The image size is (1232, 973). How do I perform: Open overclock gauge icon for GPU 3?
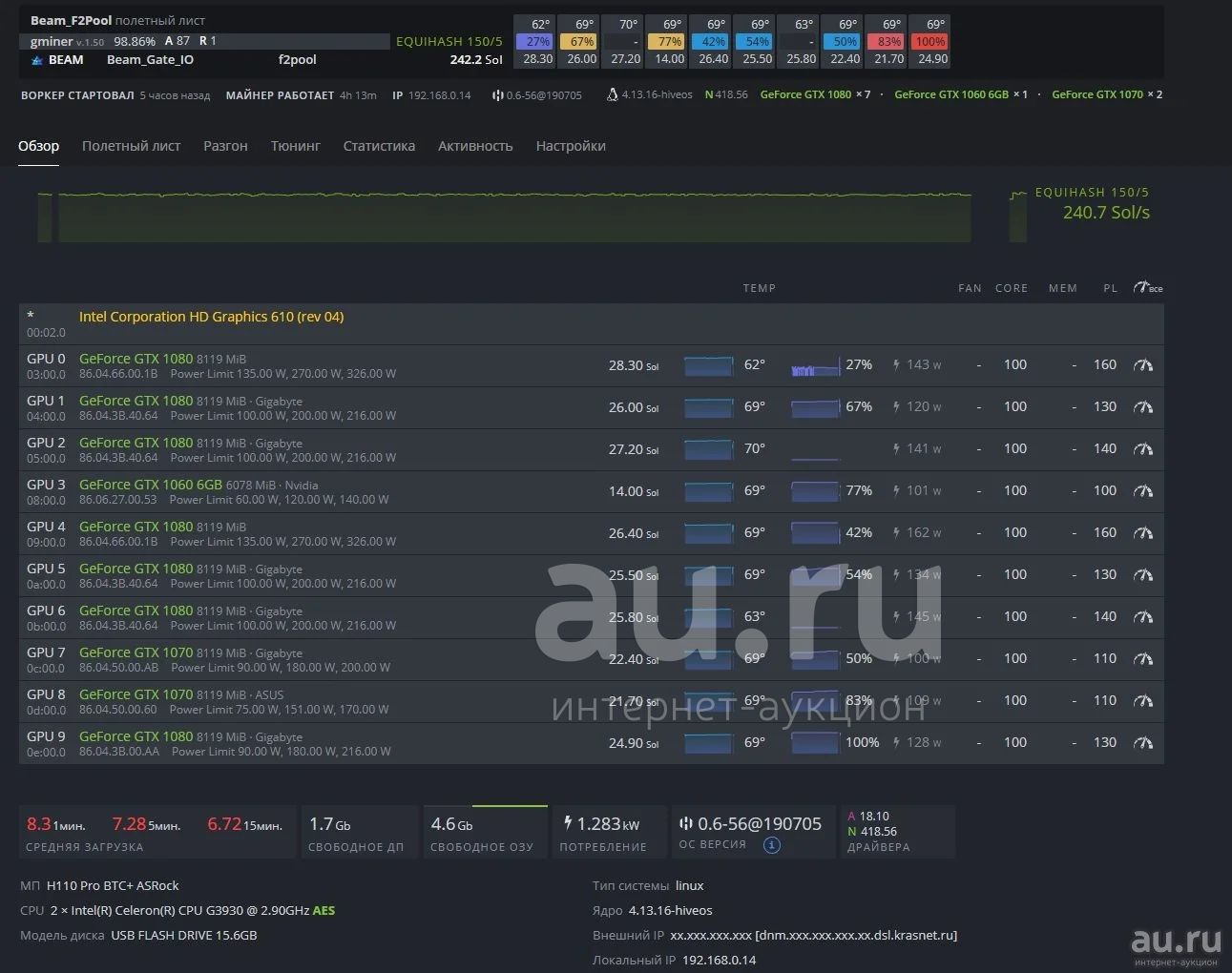point(1142,491)
